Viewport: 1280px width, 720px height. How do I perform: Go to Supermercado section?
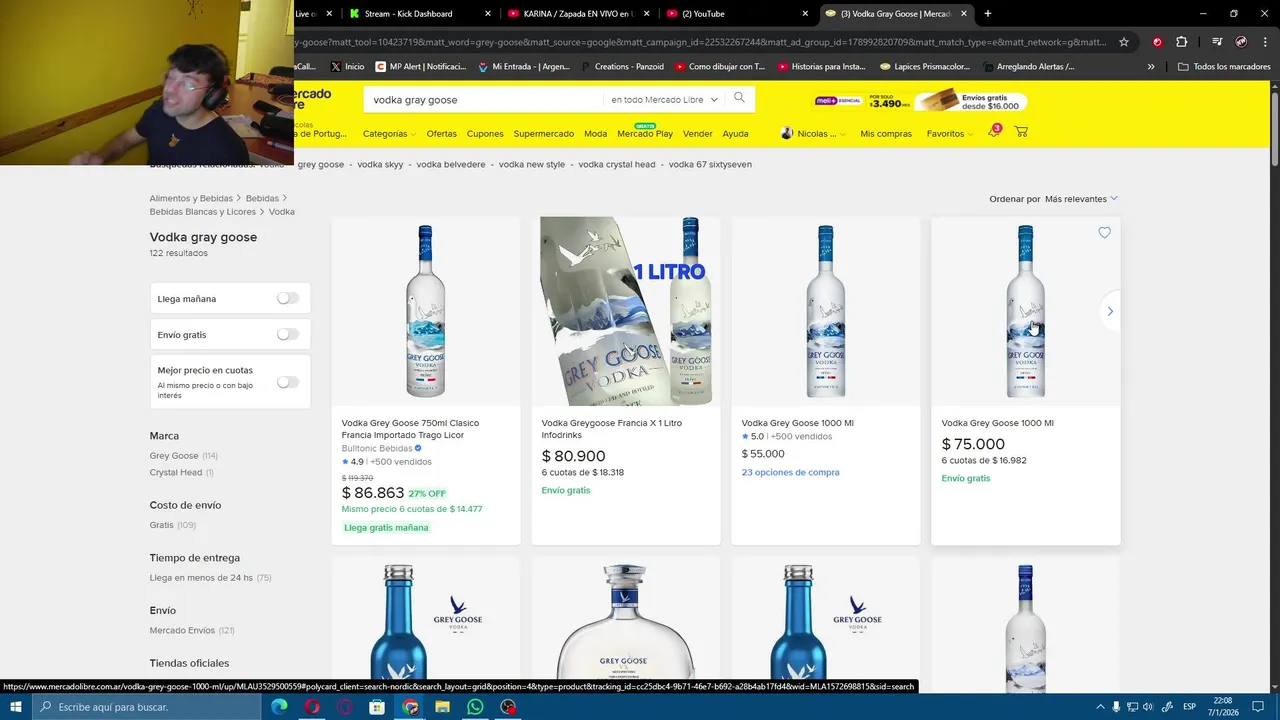point(544,134)
